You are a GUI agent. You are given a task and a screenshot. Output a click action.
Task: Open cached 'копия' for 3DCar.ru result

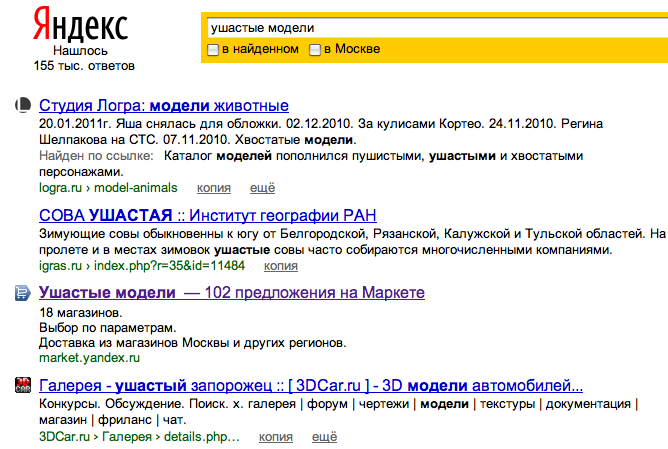coord(276,437)
